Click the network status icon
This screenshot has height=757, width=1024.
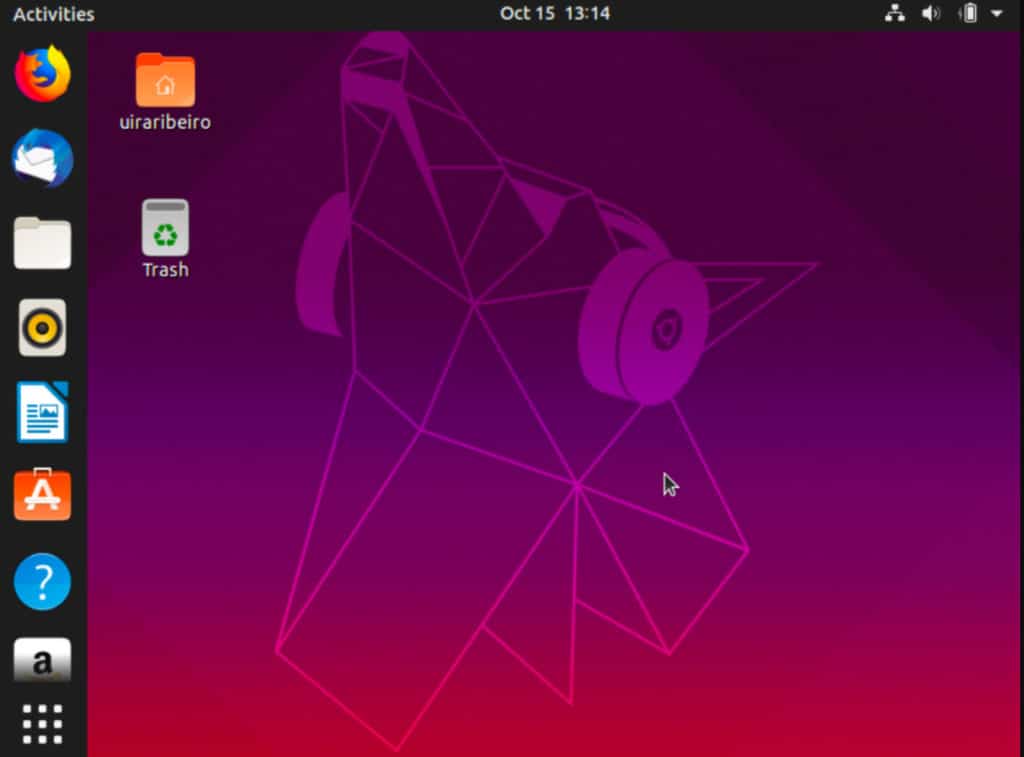click(895, 13)
